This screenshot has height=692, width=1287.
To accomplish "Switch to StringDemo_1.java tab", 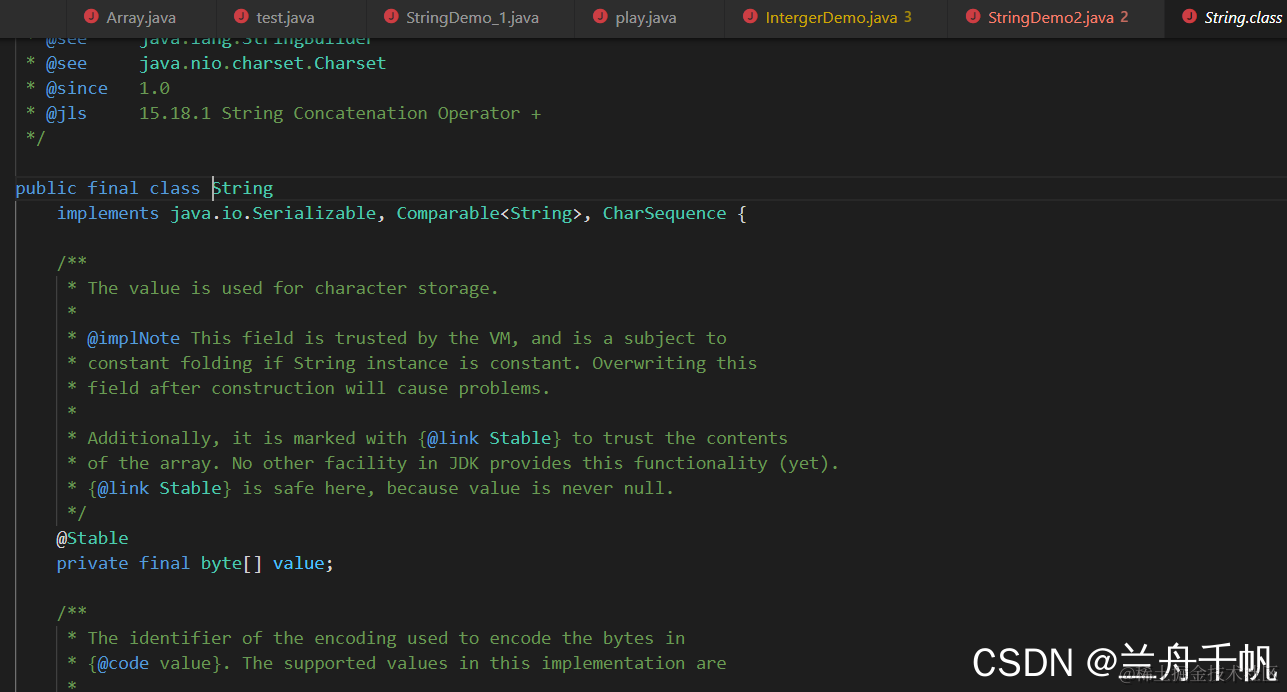I will [472, 18].
